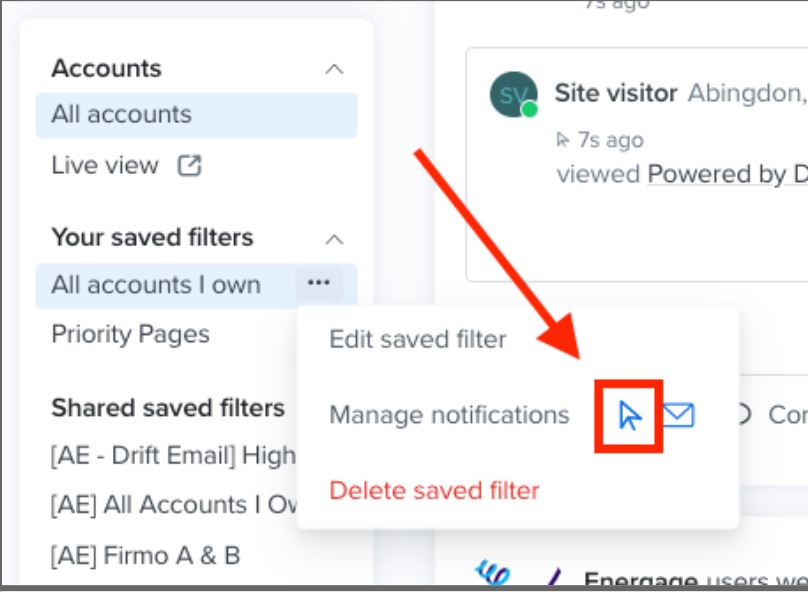Select the All accounts I own saved filter
The height and width of the screenshot is (592, 808).
(156, 285)
